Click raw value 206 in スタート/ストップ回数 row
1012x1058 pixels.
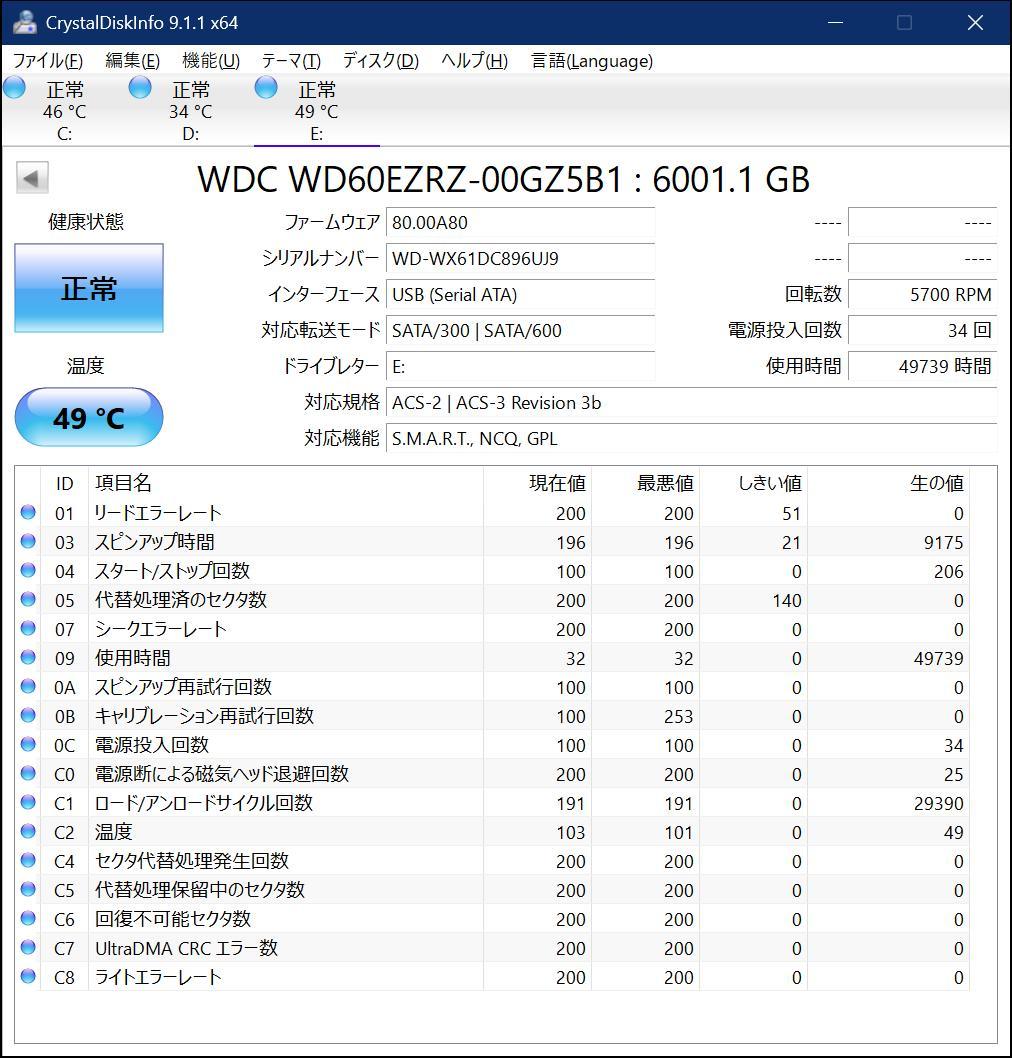(949, 572)
